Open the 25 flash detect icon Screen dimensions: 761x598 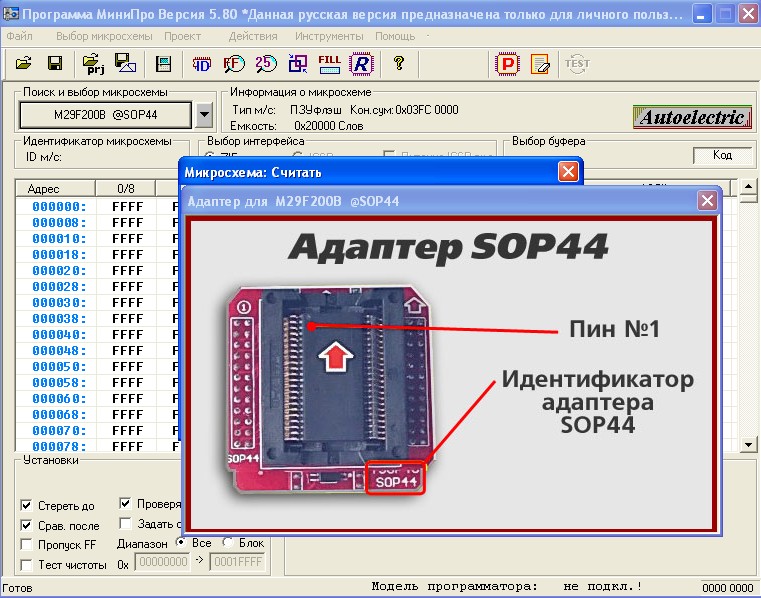point(266,64)
